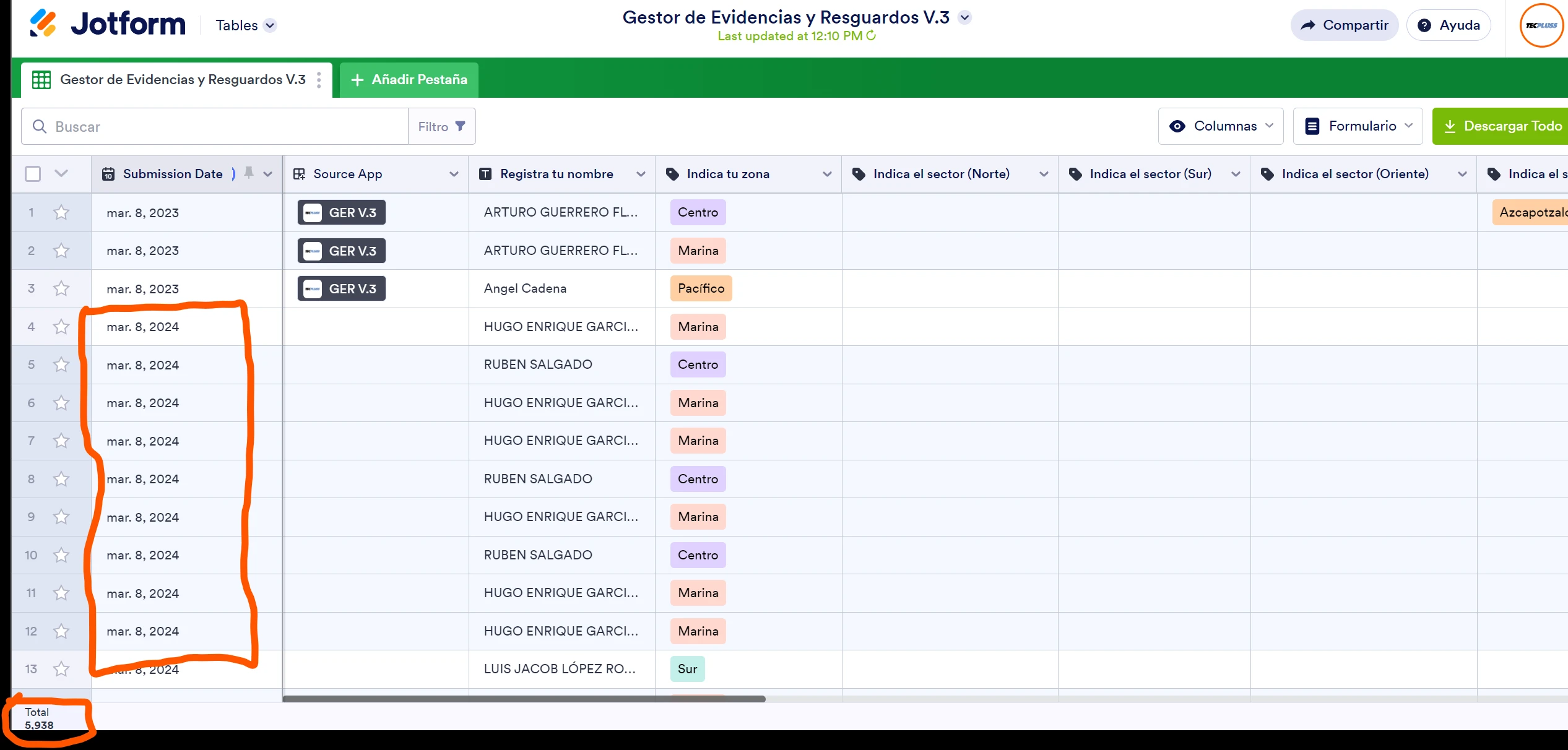Click the Añadir Pestaña button

coord(409,79)
